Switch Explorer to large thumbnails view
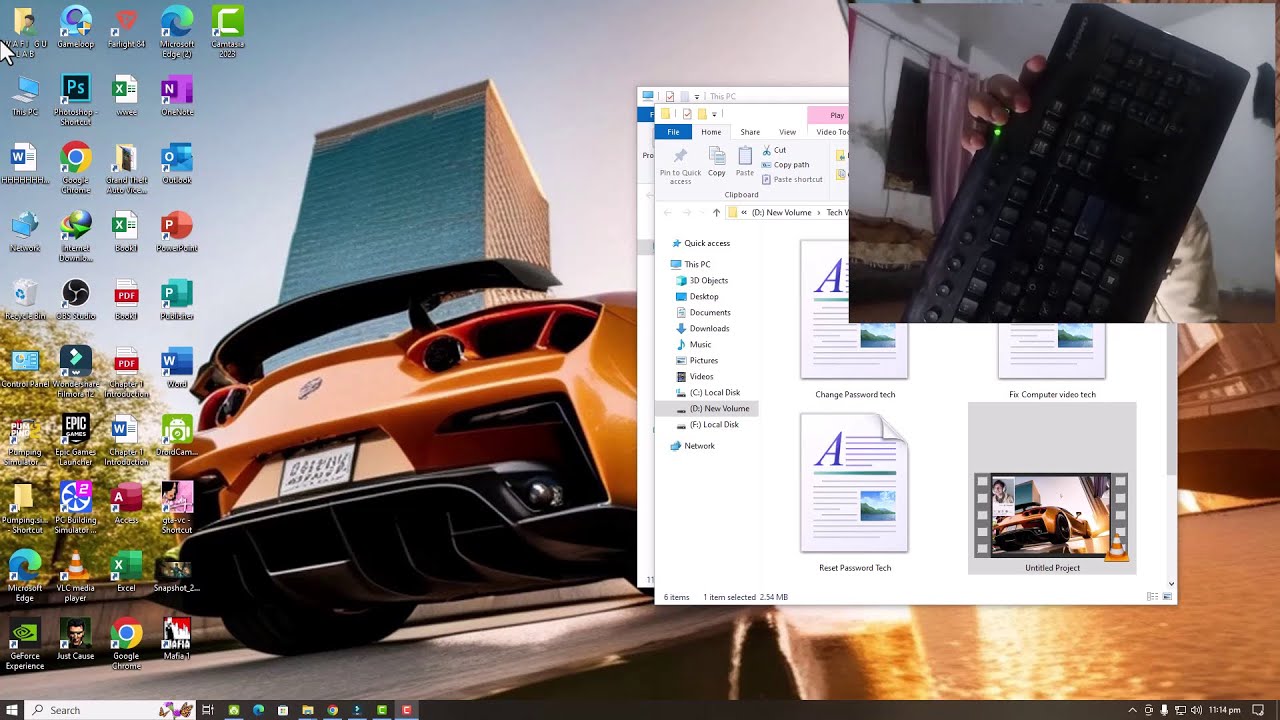 tap(1167, 597)
